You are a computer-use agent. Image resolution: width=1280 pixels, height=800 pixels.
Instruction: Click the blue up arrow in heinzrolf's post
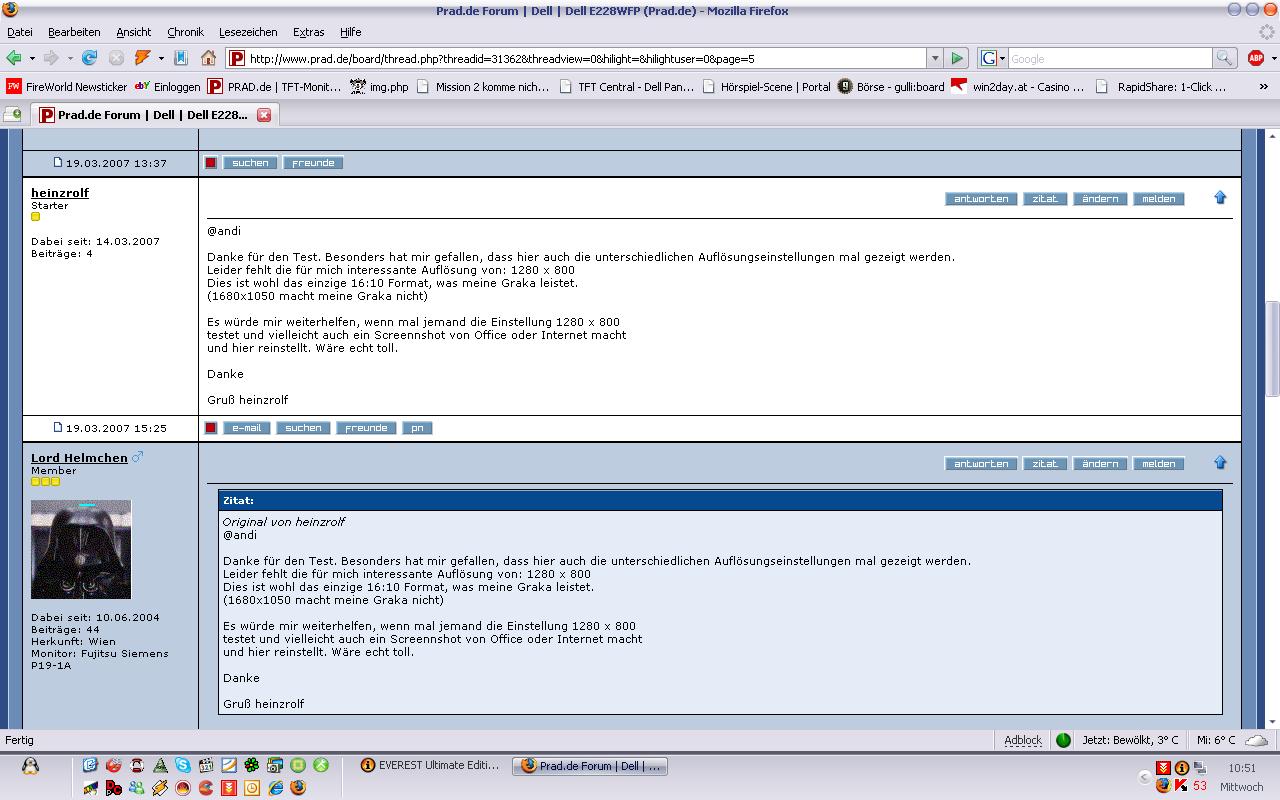click(x=1220, y=198)
